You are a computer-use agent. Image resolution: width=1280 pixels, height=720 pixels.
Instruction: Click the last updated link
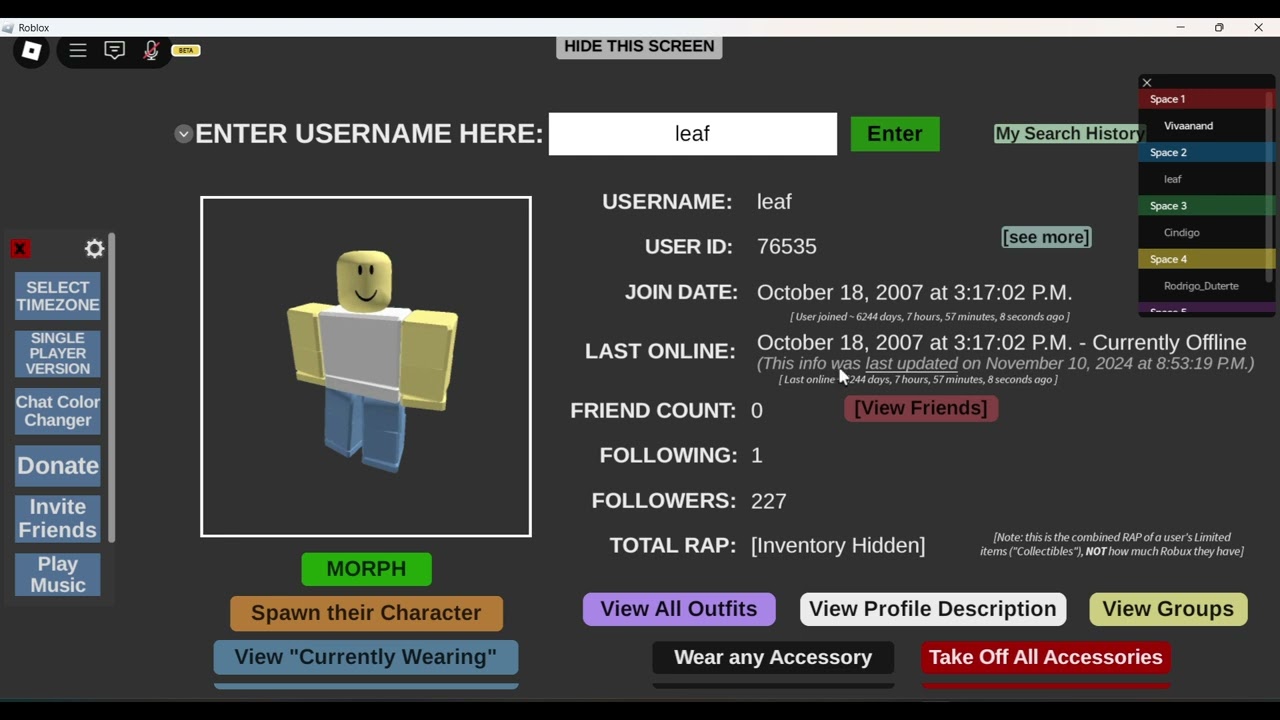pyautogui.click(x=911, y=364)
